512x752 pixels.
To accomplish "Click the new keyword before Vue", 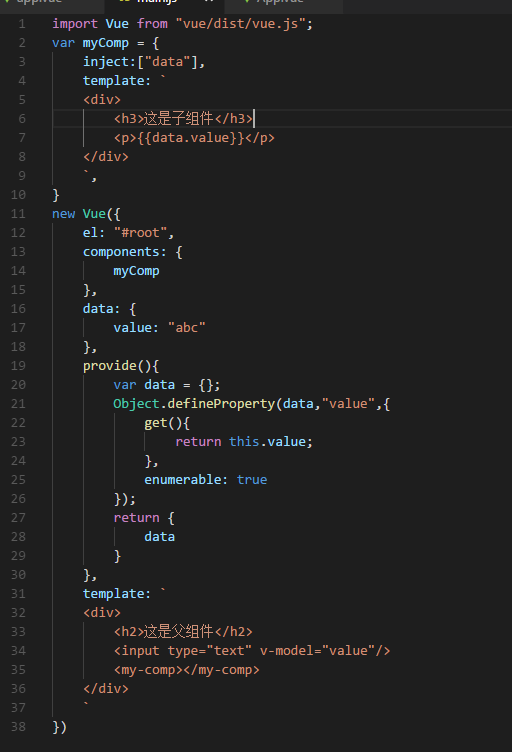I will [x=64, y=213].
